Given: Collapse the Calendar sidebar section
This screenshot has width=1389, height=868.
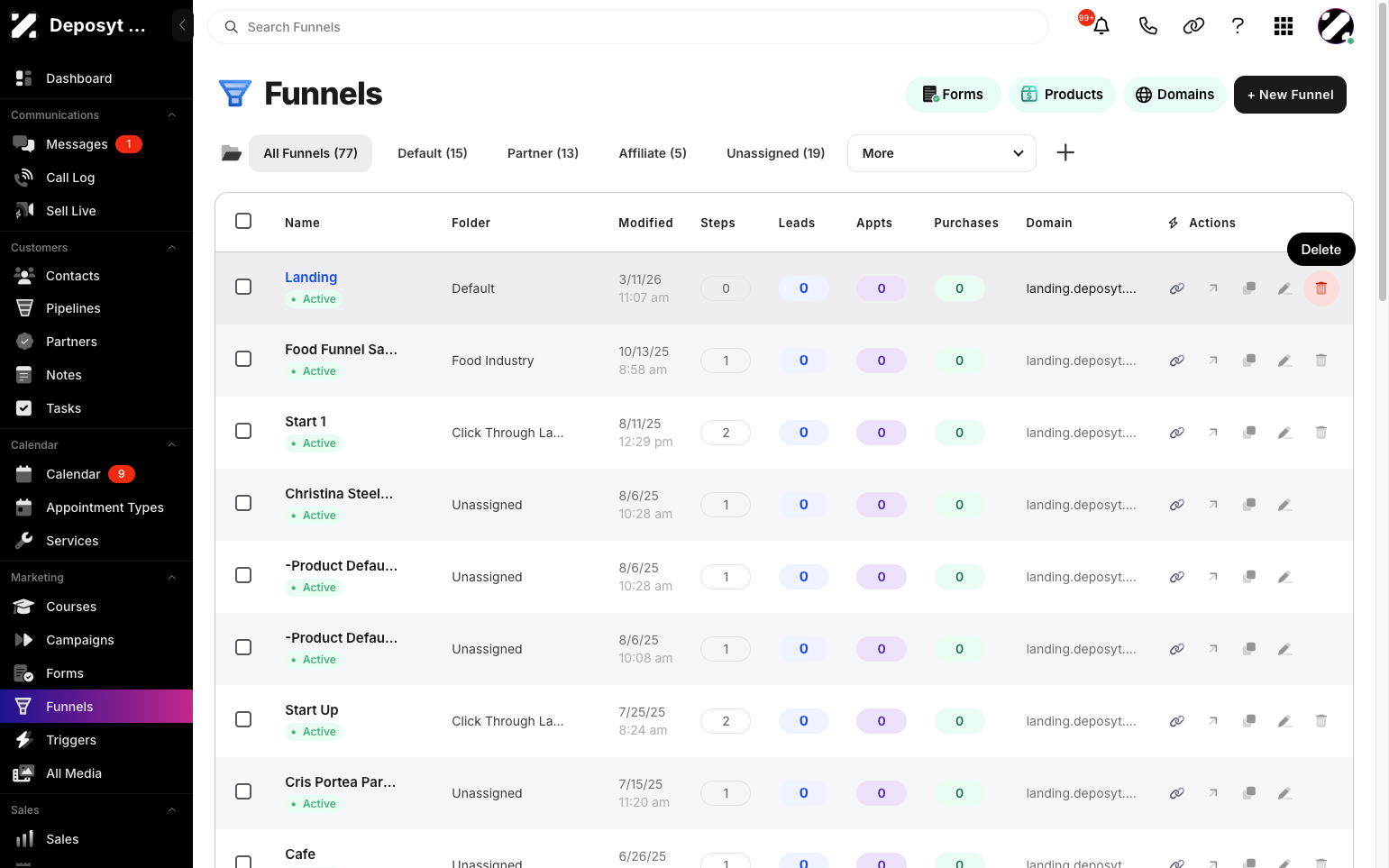Looking at the screenshot, I should [x=171, y=445].
